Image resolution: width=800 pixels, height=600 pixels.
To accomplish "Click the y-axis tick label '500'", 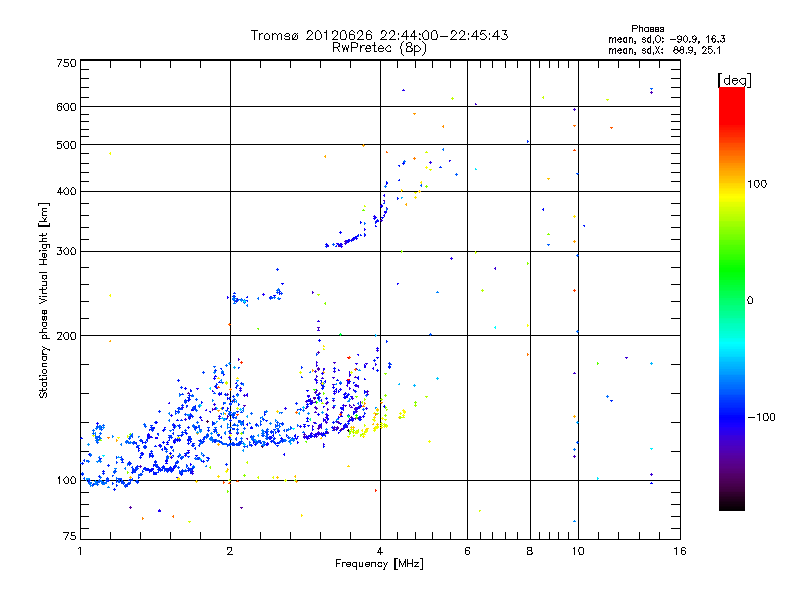I will coord(67,145).
